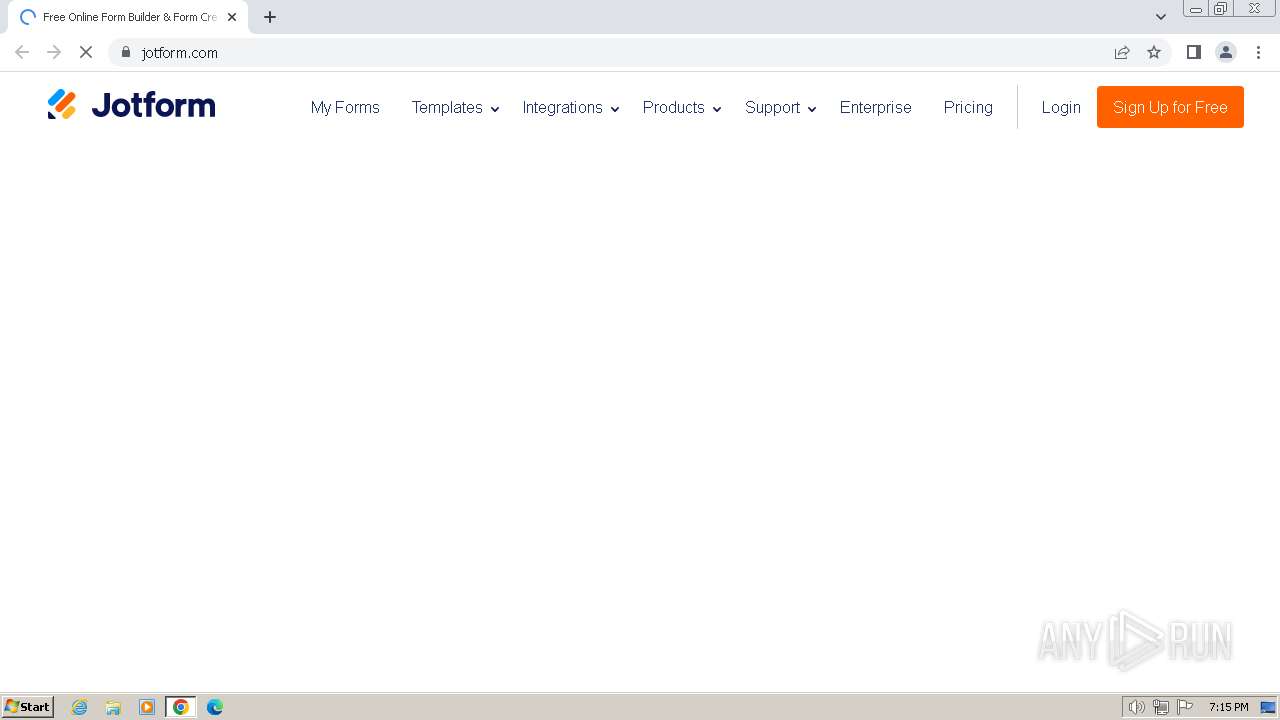Close the Jotform tab
Image resolution: width=1280 pixels, height=720 pixels.
click(232, 17)
